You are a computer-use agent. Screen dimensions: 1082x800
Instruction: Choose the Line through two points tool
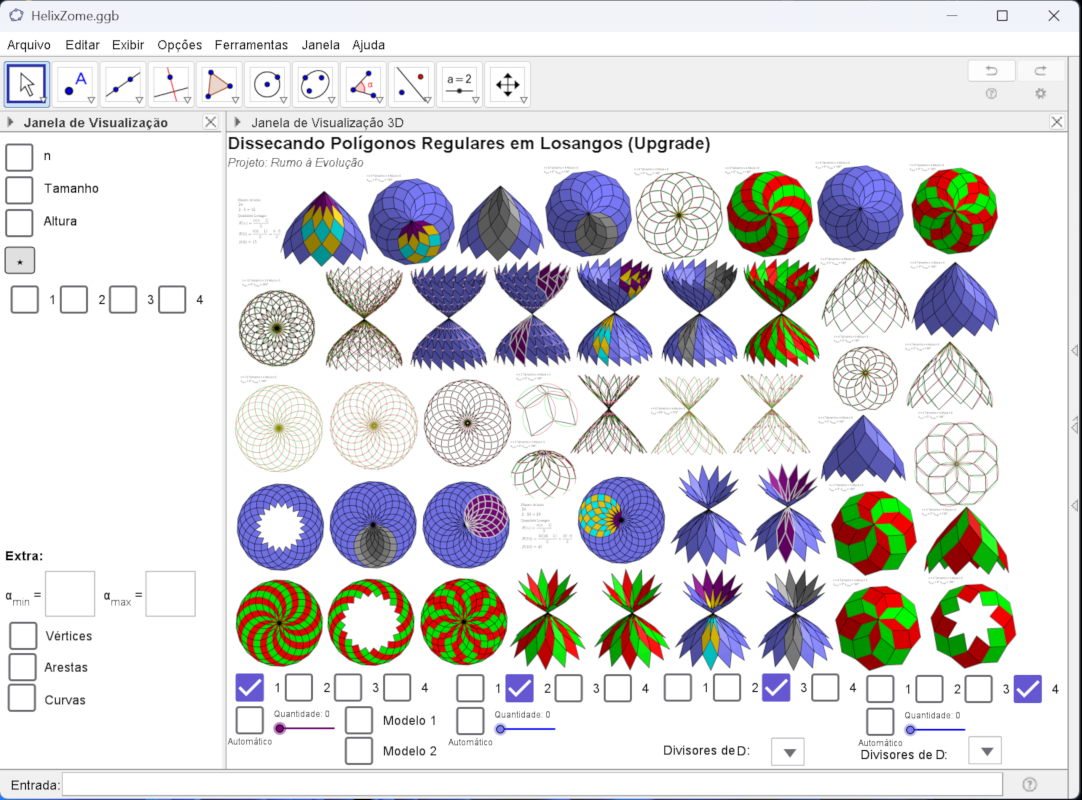click(x=123, y=85)
